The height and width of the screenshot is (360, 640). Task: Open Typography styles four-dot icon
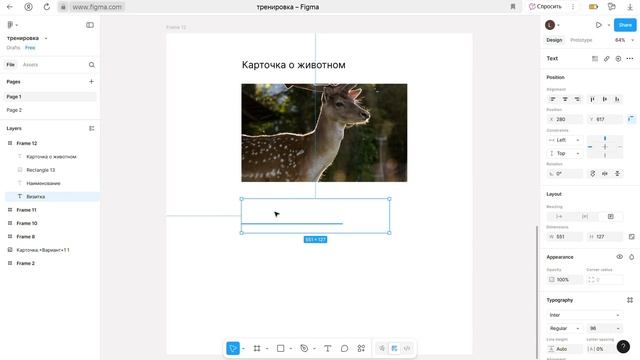pos(630,300)
